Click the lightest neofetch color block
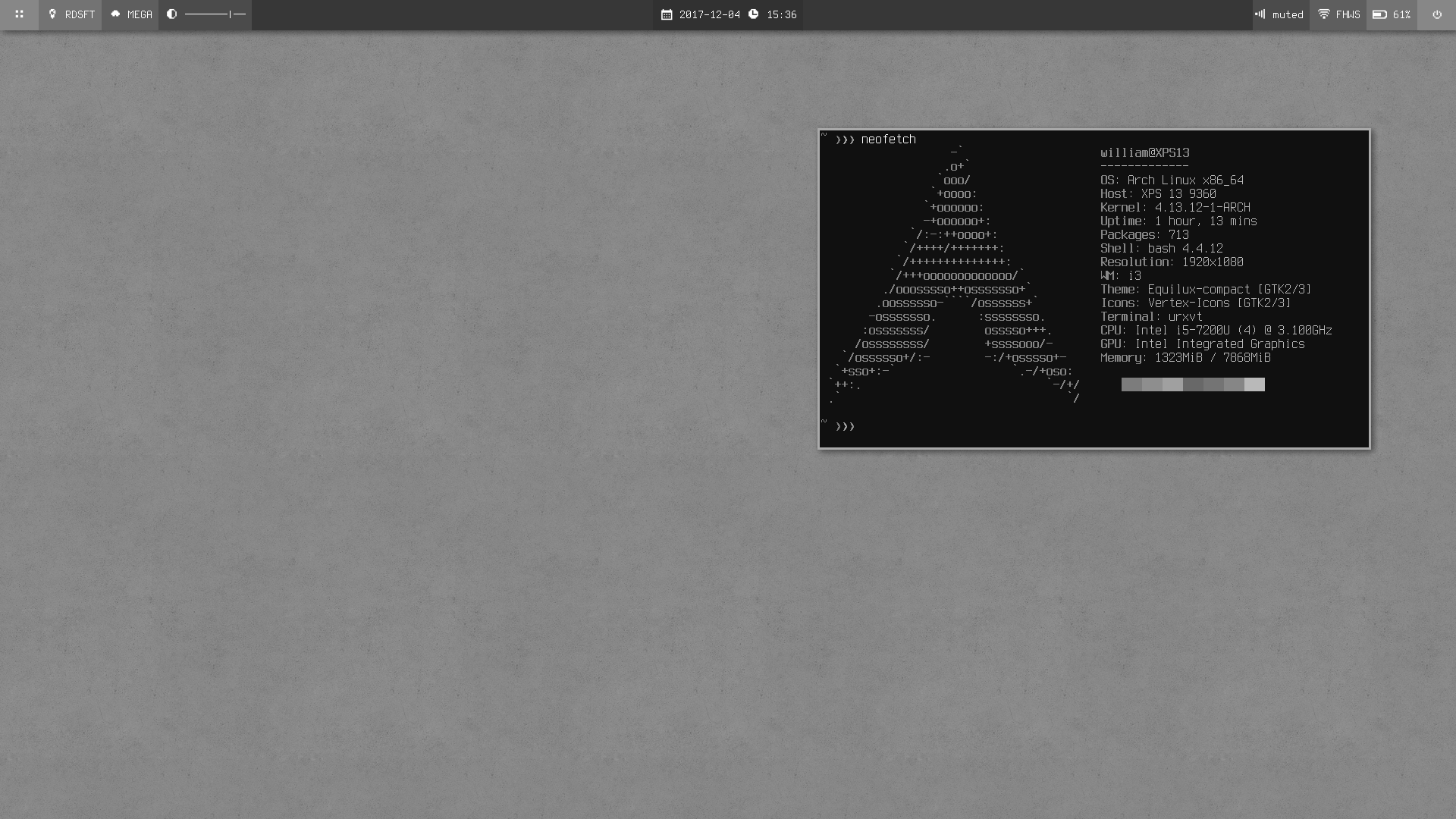The image size is (1456, 819). point(1254,384)
